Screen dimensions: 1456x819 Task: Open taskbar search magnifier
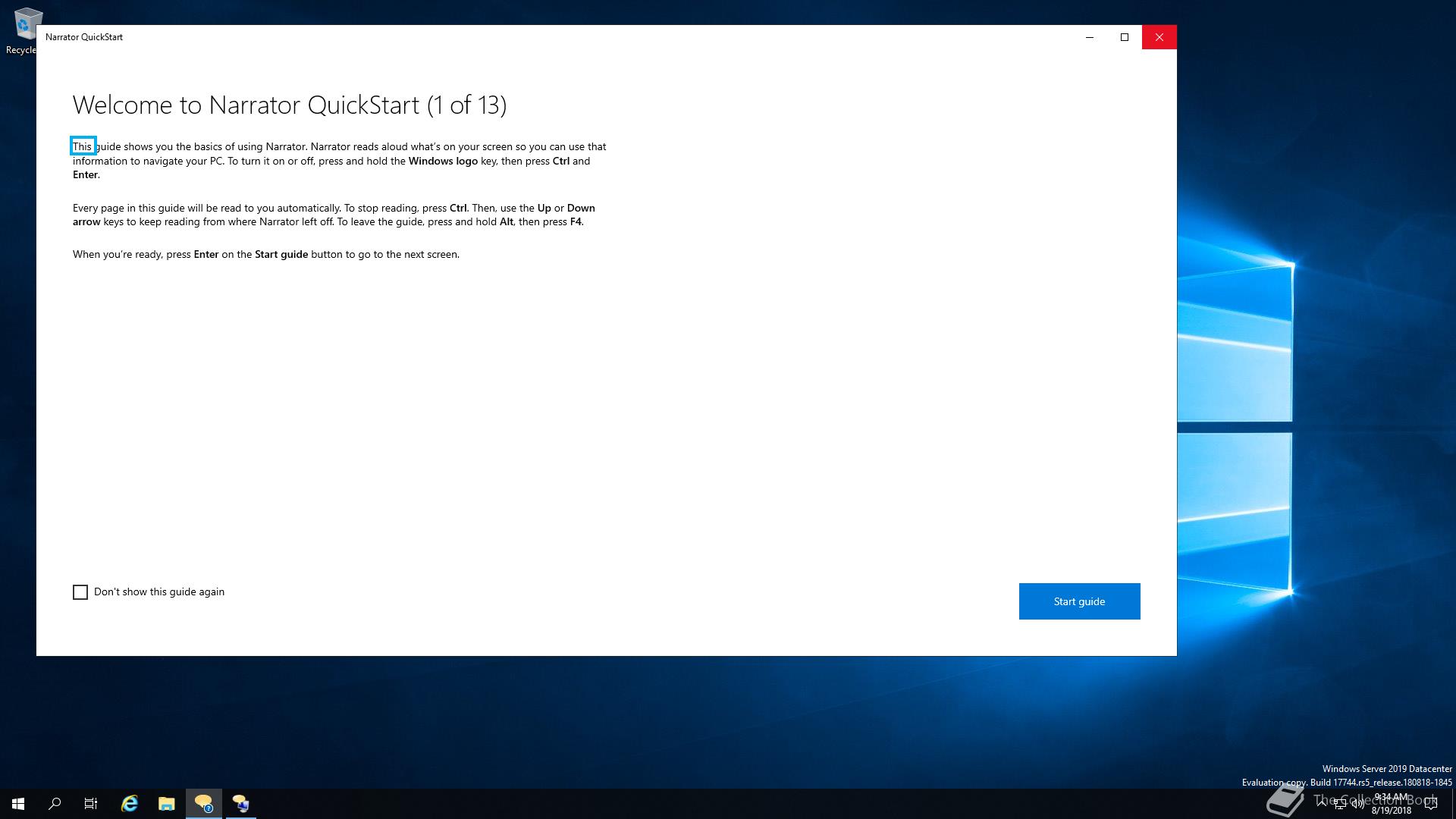pyautogui.click(x=55, y=804)
